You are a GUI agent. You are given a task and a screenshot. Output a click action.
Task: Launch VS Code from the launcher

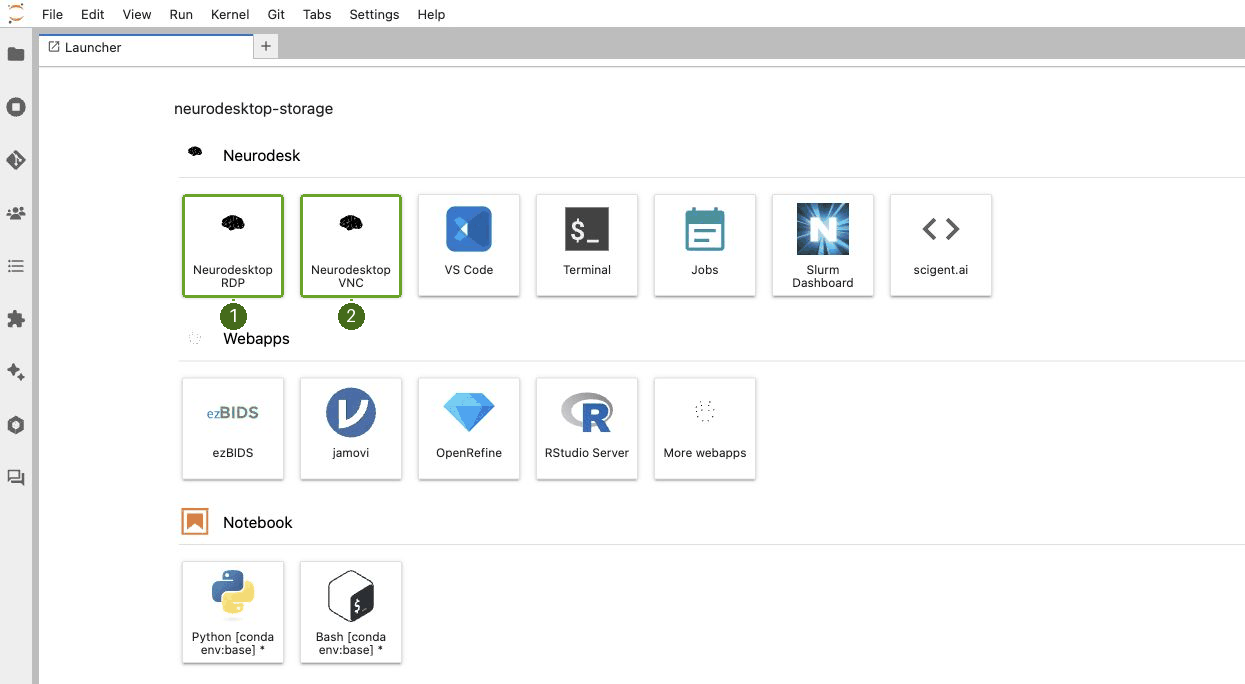469,245
